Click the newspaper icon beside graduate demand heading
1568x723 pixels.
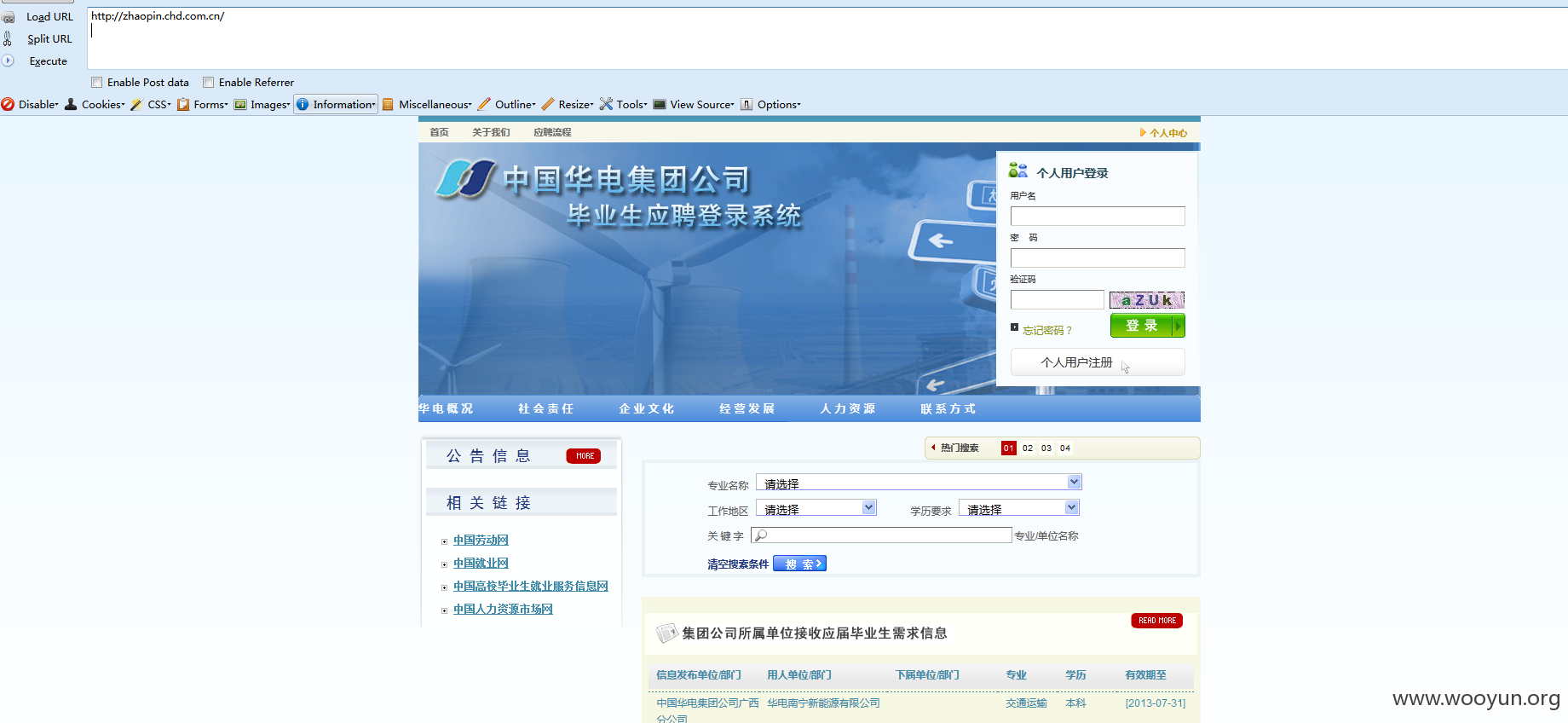(x=667, y=633)
